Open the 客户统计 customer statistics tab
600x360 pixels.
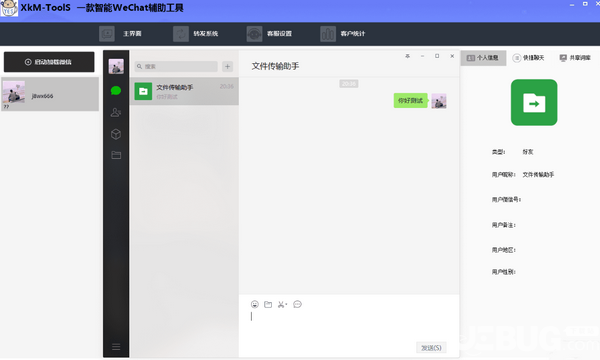tap(343, 34)
